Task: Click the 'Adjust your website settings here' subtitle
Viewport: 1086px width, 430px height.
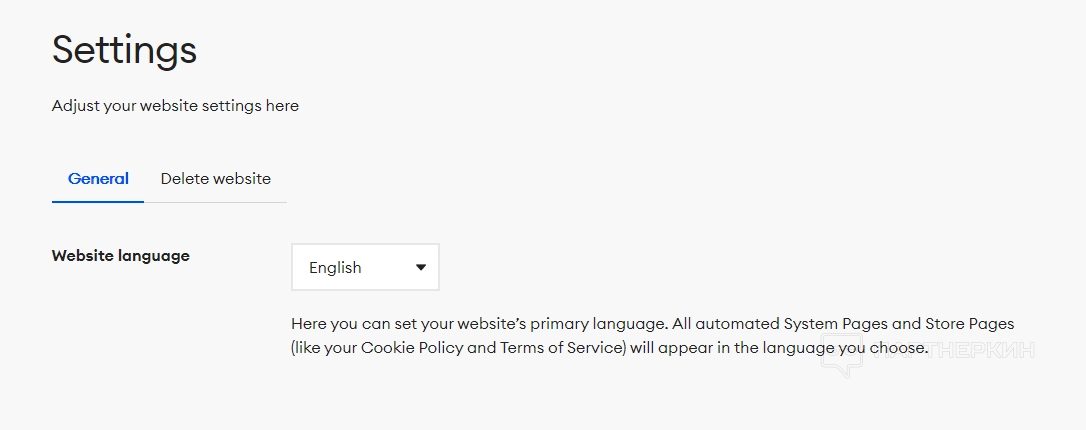Action: (175, 105)
